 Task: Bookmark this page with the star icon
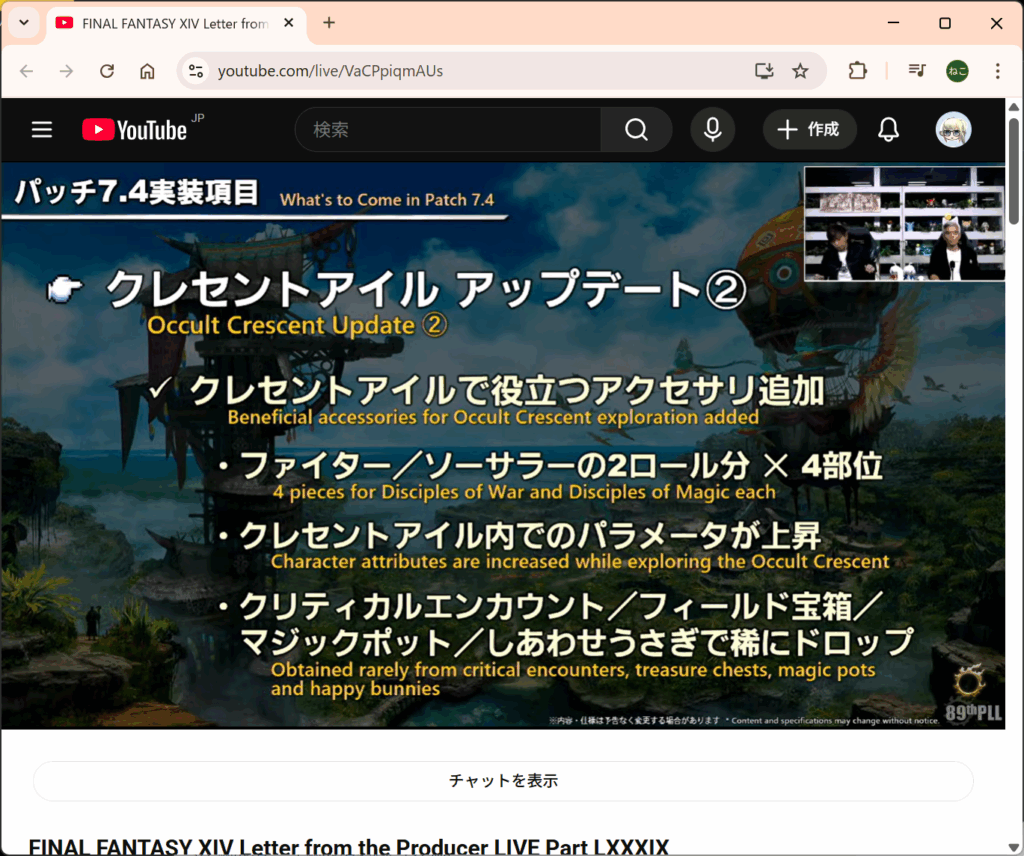800,71
